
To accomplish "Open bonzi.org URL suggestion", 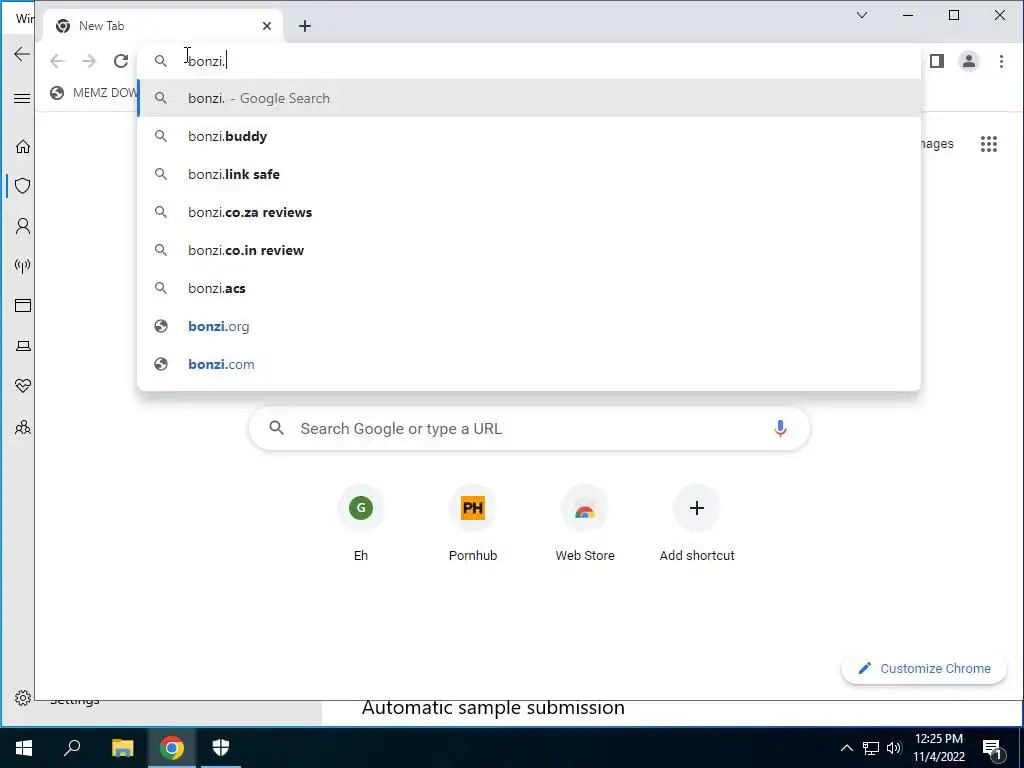I will pyautogui.click(x=529, y=326).
